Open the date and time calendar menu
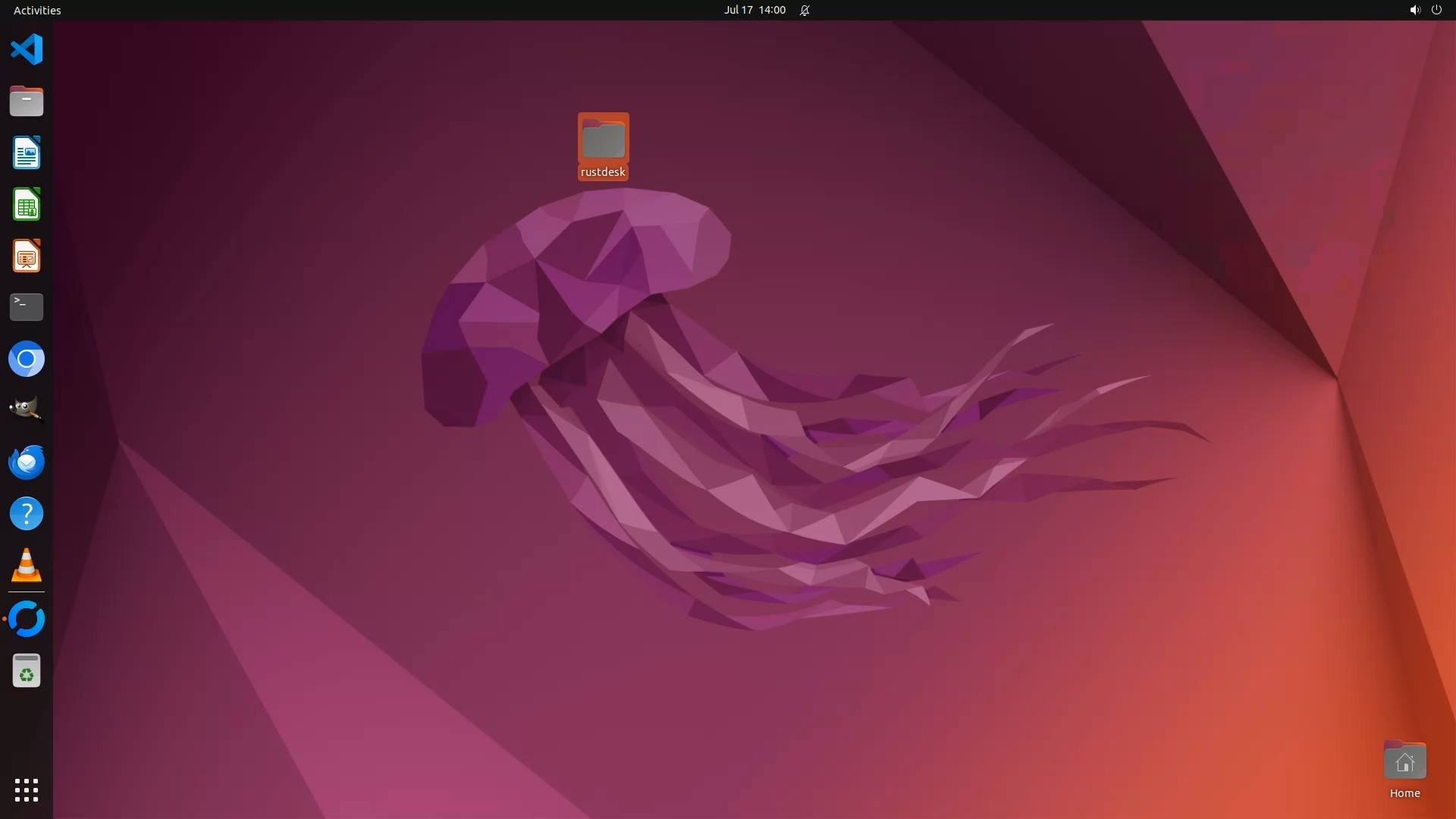The image size is (1456, 819). coord(754,10)
